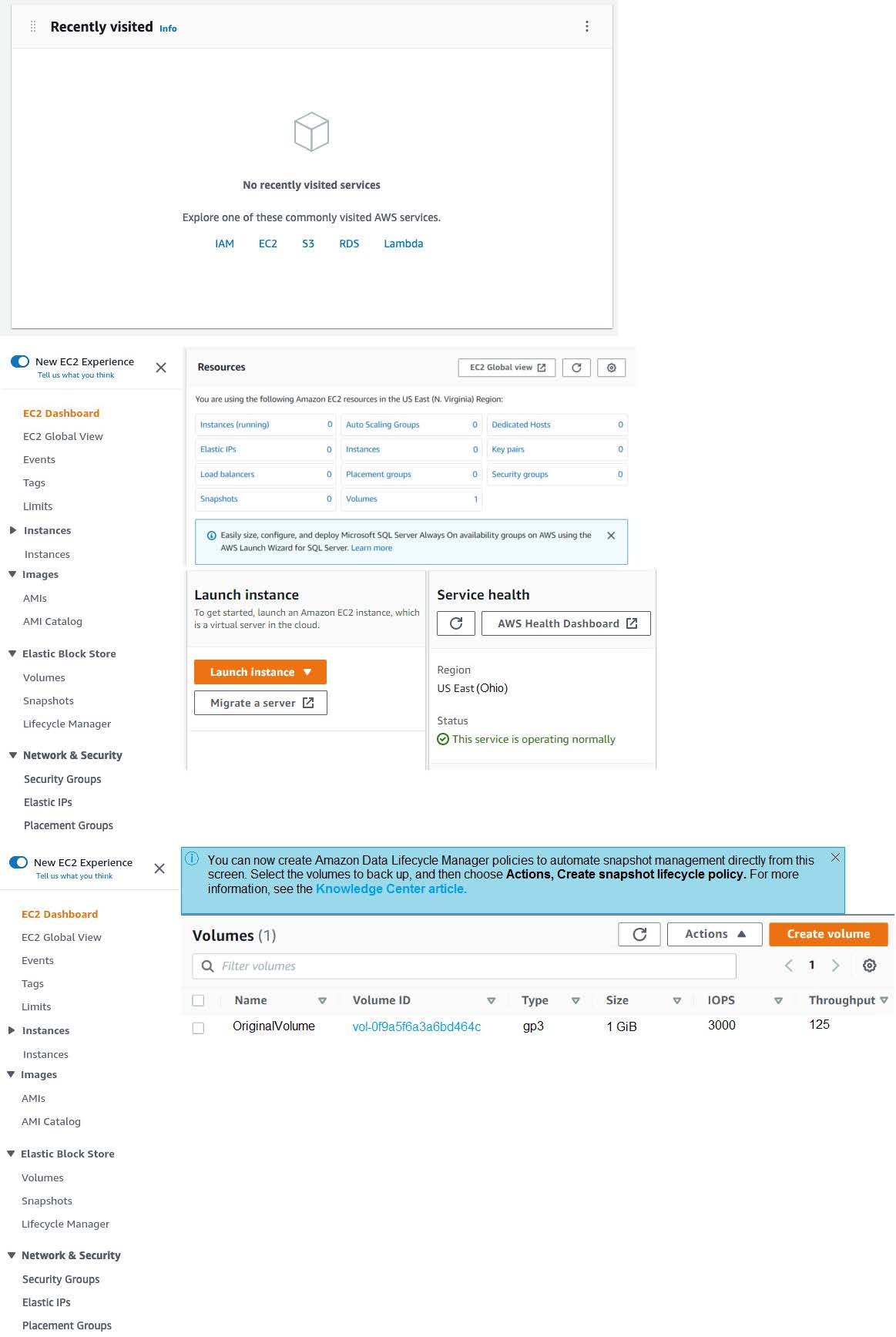Open the Actions dropdown for Volumes
Viewport: 896px width, 1337px height.
coord(715,934)
